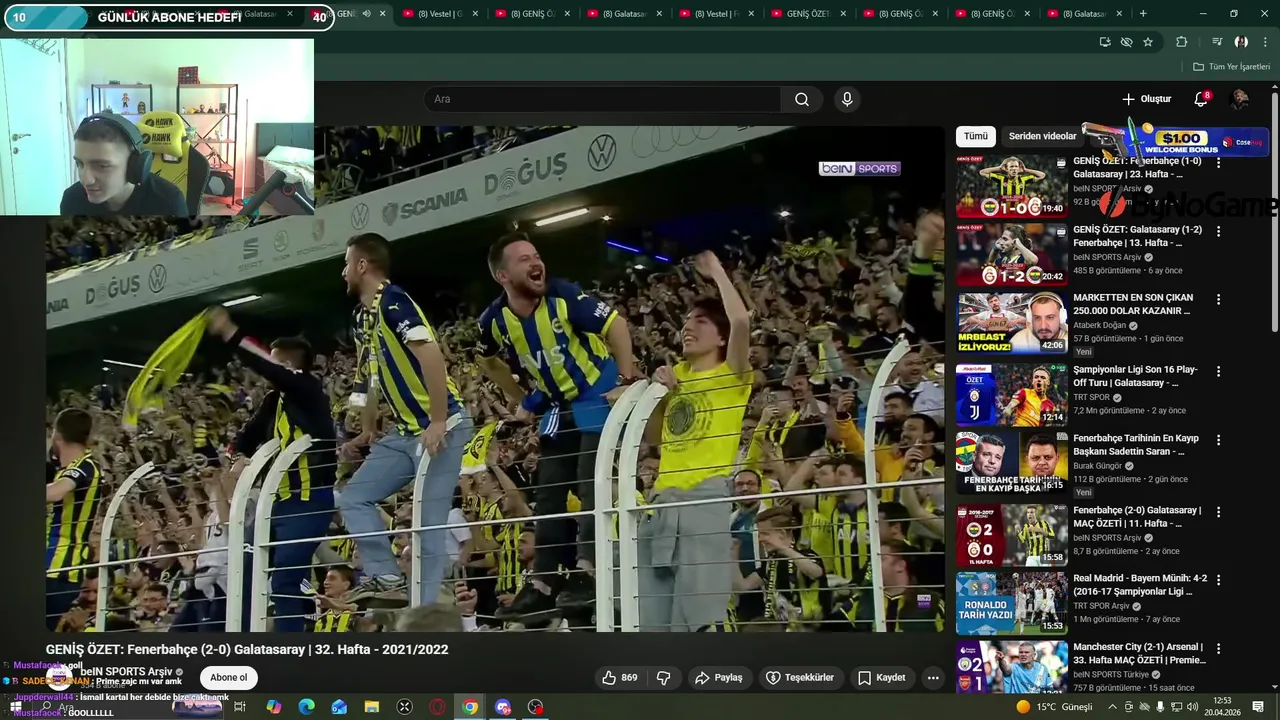Open Google Chrome taskbar icon
Screen dimensions: 1280x720
point(470,707)
